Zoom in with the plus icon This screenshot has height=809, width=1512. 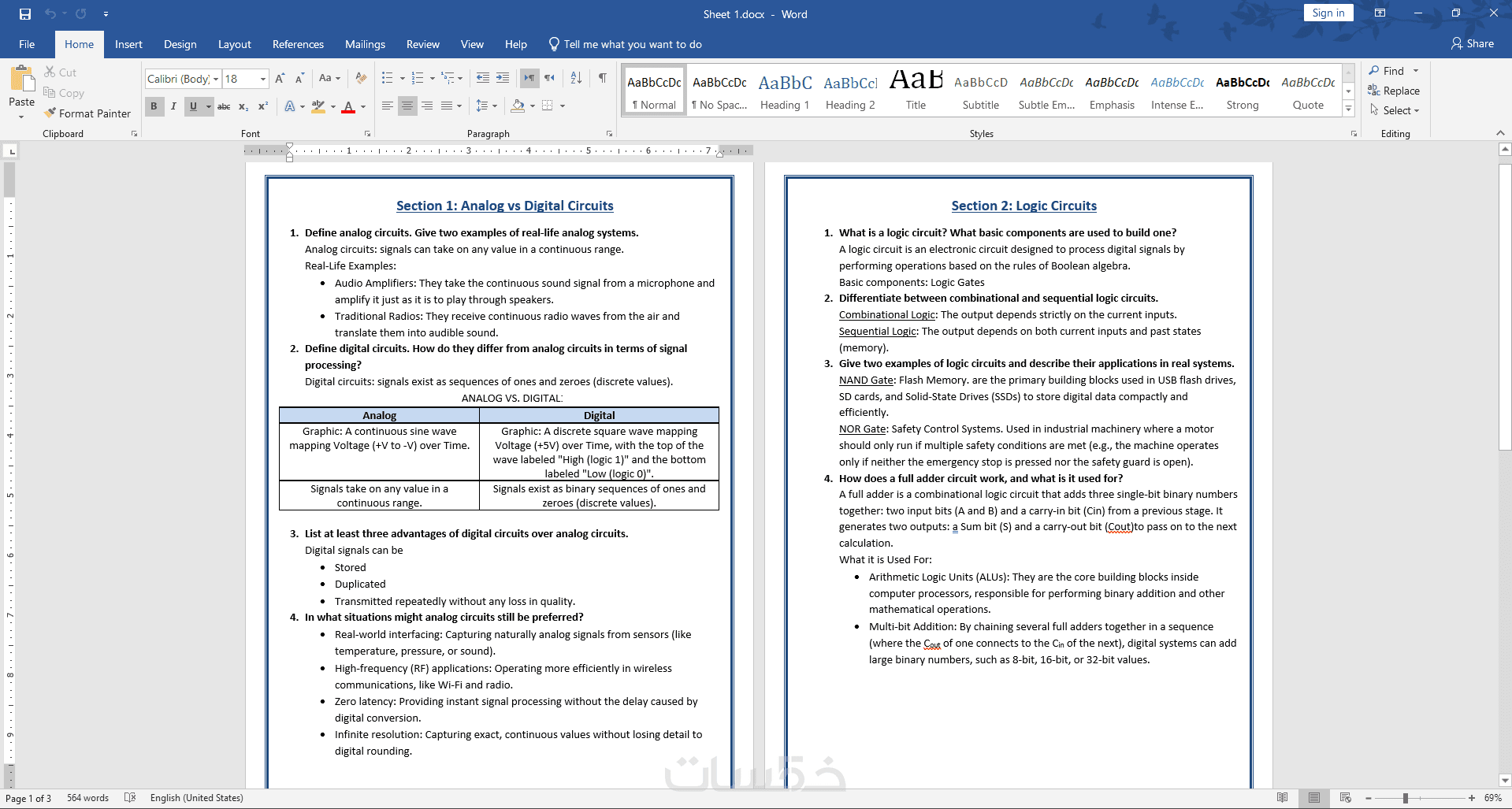point(1472,798)
